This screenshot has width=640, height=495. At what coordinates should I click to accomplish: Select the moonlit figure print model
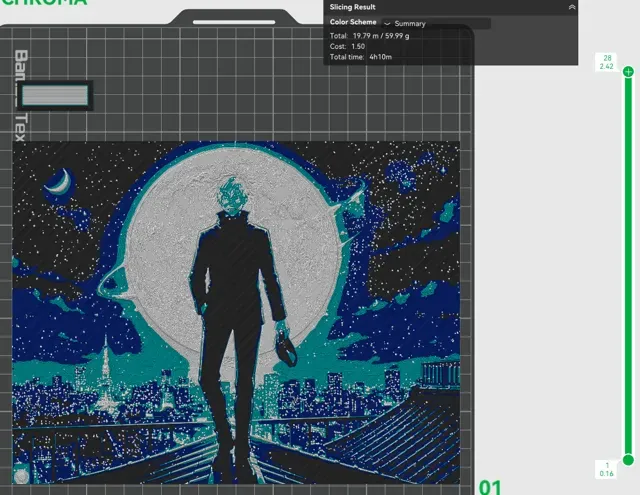(236, 313)
